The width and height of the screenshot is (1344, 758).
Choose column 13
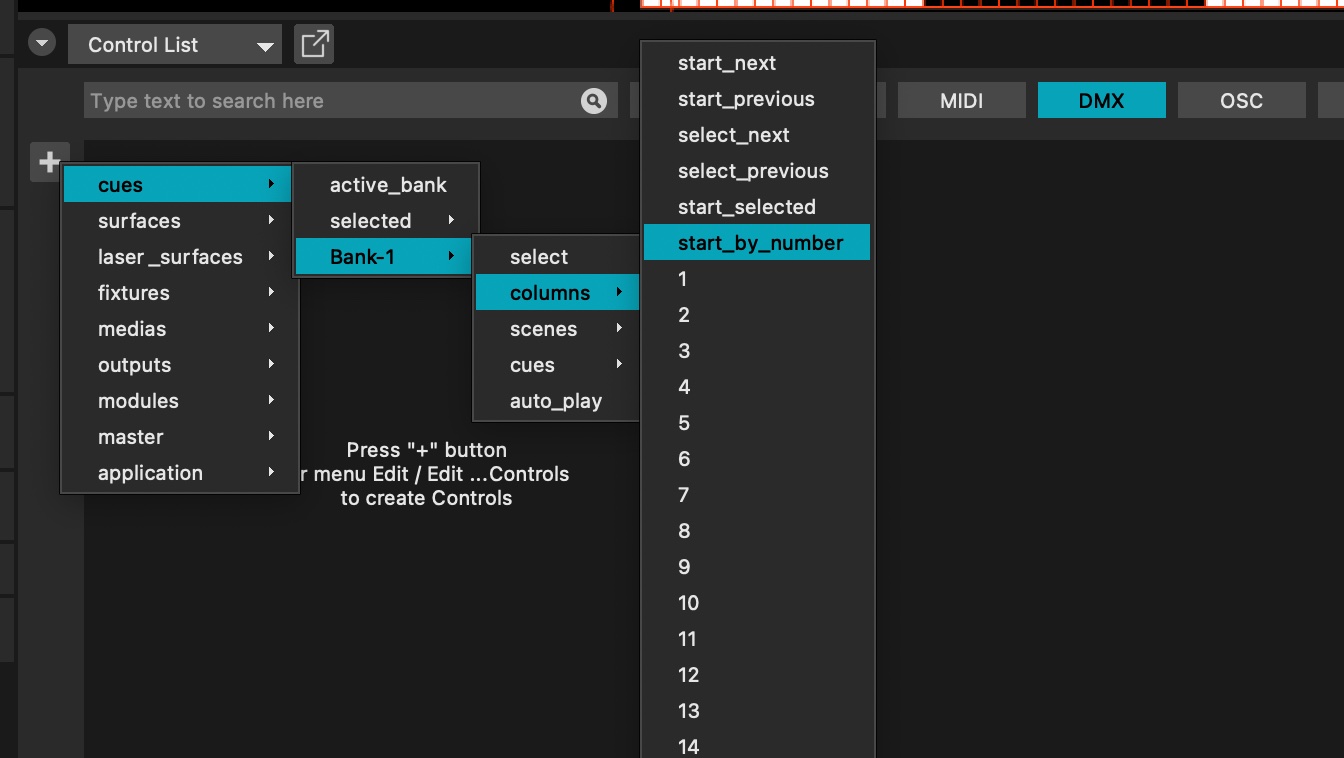pos(757,711)
